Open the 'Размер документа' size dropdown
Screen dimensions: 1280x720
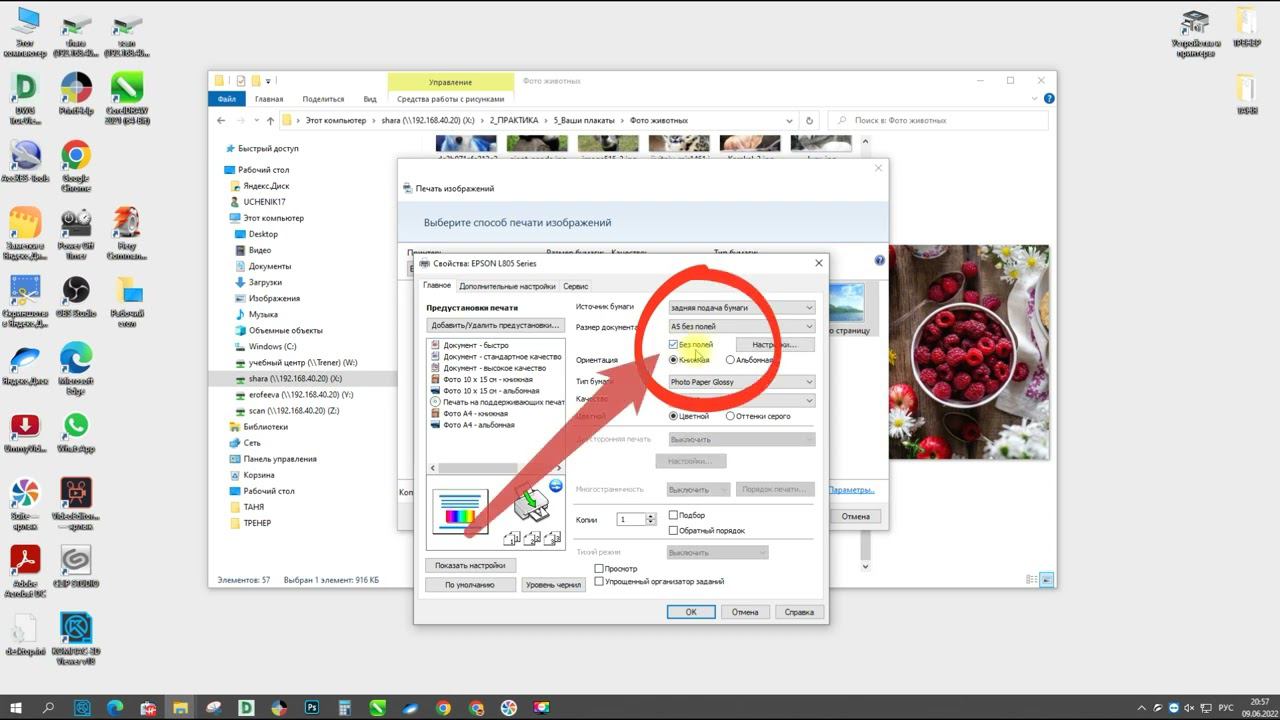tap(742, 326)
